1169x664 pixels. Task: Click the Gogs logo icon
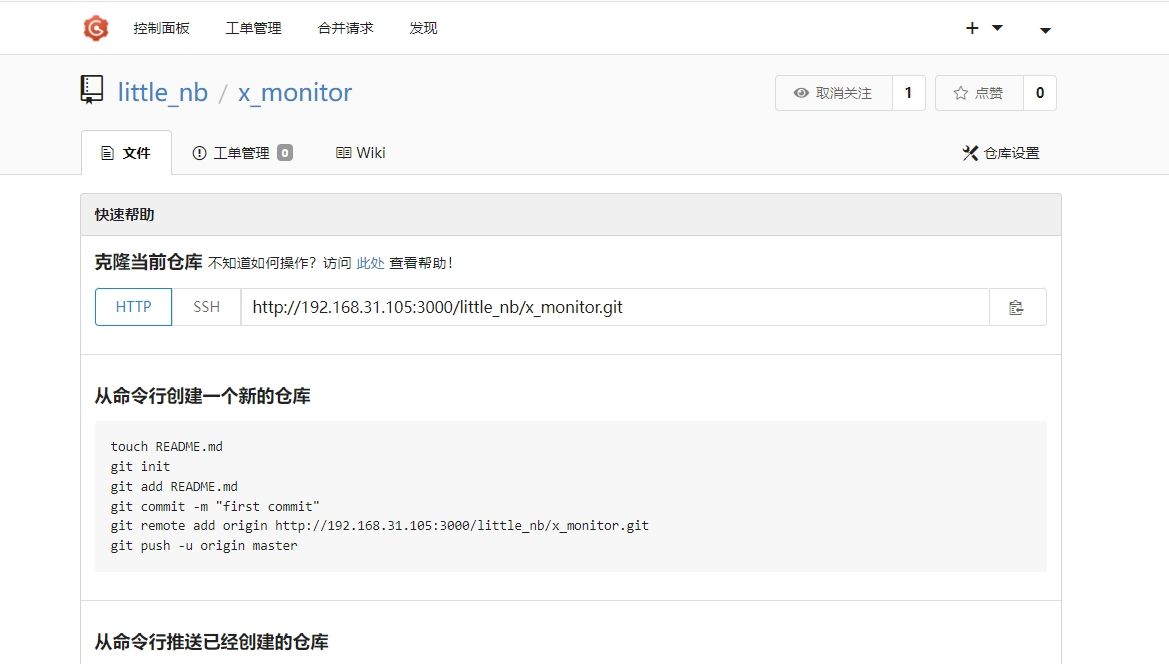95,27
